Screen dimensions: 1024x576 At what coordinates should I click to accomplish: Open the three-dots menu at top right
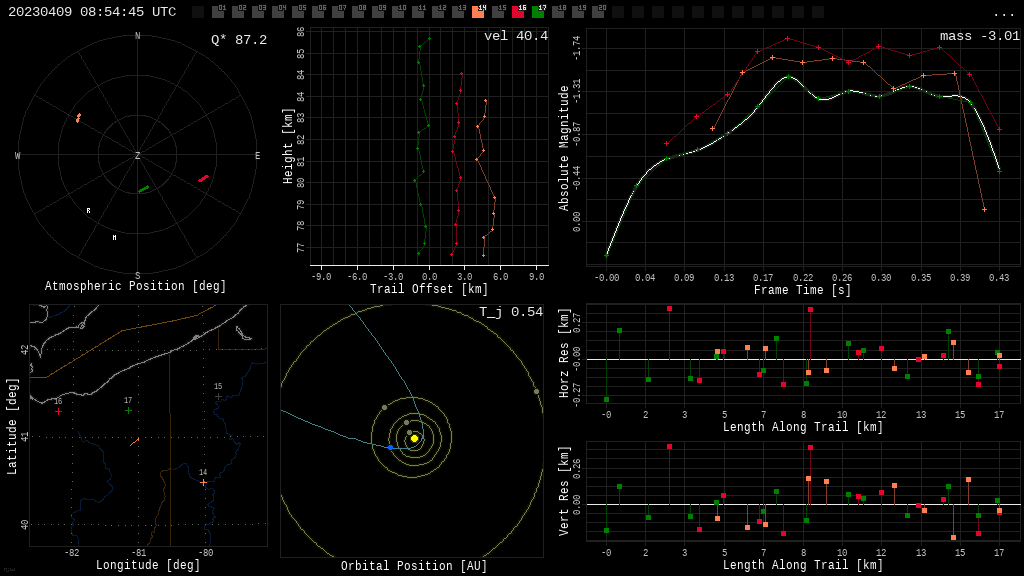point(1003,14)
